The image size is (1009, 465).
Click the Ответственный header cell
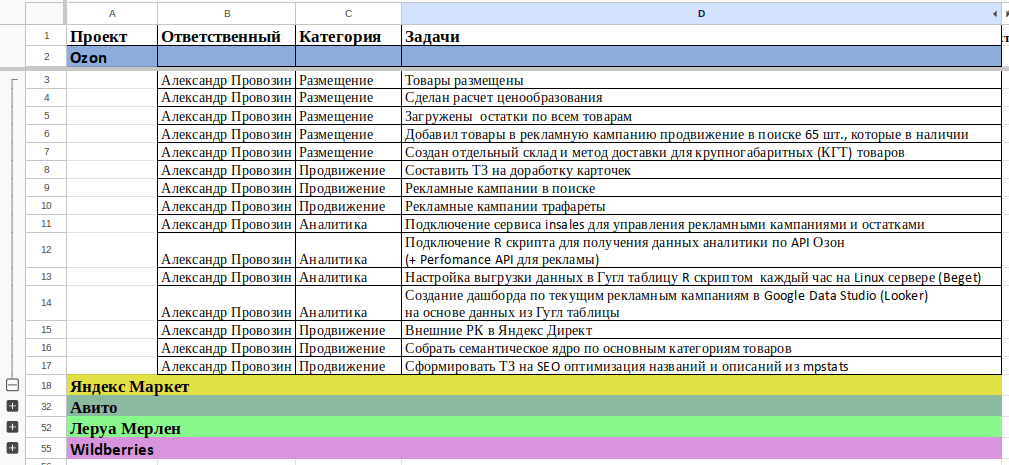pyautogui.click(x=227, y=36)
